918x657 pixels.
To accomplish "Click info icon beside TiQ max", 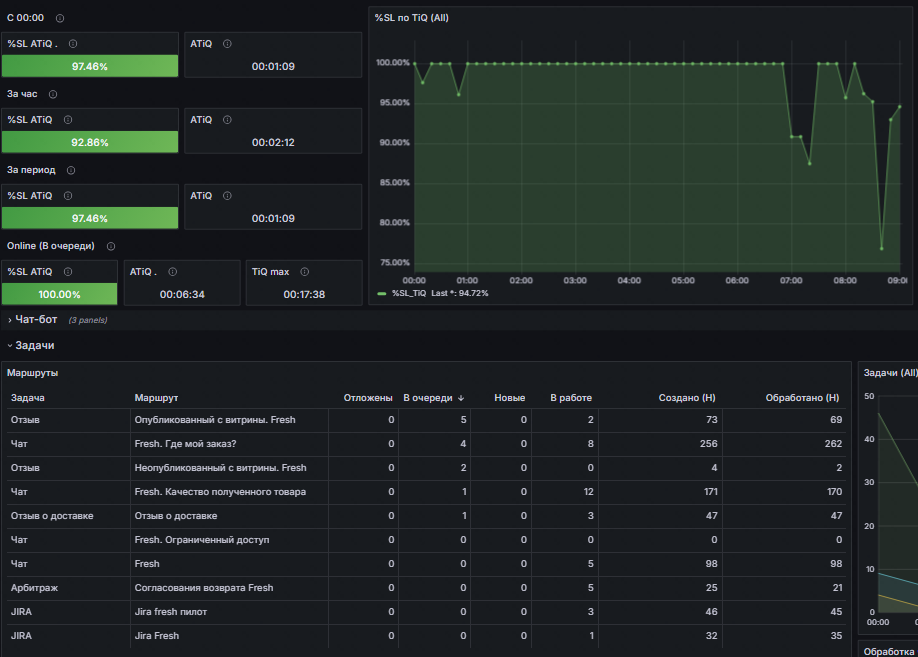I will coord(304,272).
